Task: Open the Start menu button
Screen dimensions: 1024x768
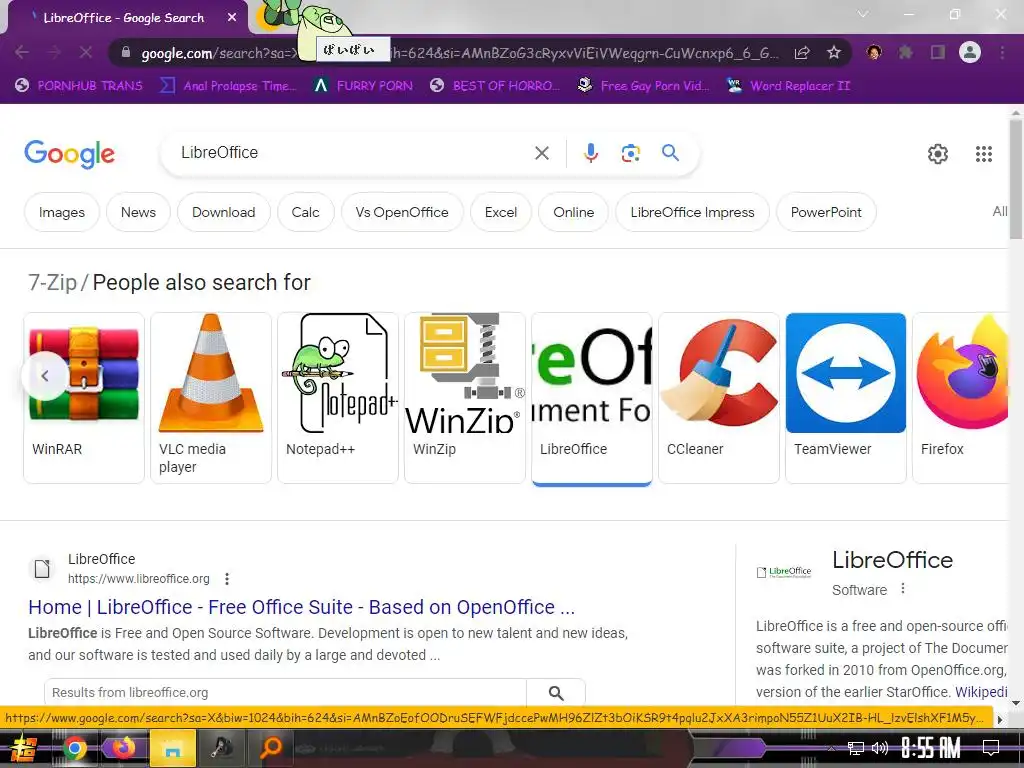Action: [24, 748]
